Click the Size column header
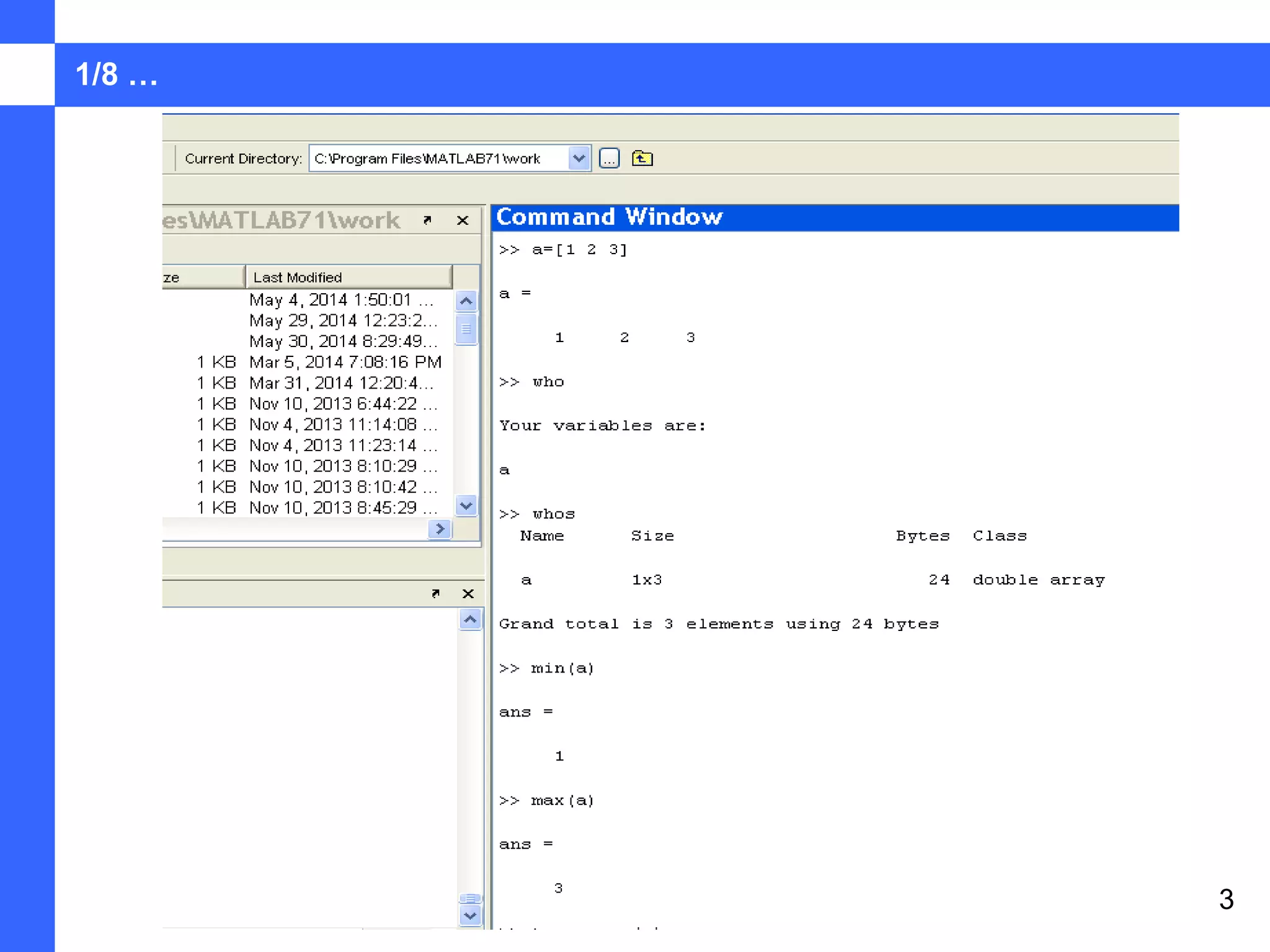1270x952 pixels. (203, 277)
